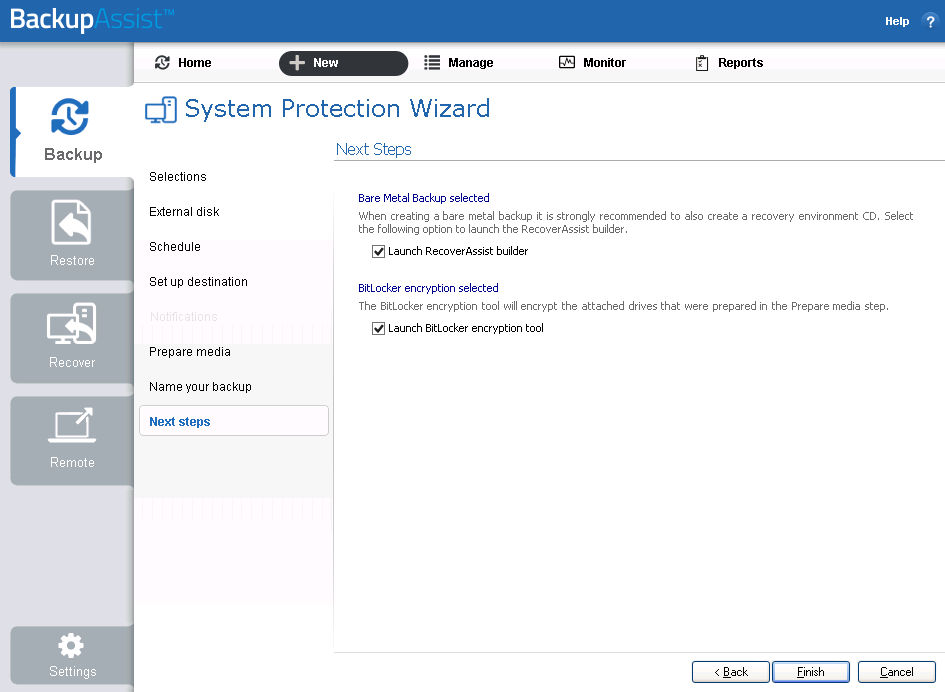Uncheck Launch BitLocker encryption tool
Viewport: 945px width, 692px height.
[x=378, y=329]
